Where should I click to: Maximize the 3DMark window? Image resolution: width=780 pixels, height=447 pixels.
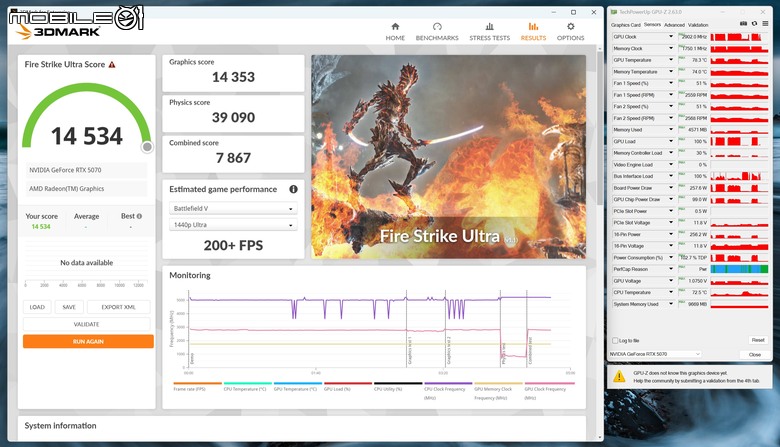tap(573, 12)
